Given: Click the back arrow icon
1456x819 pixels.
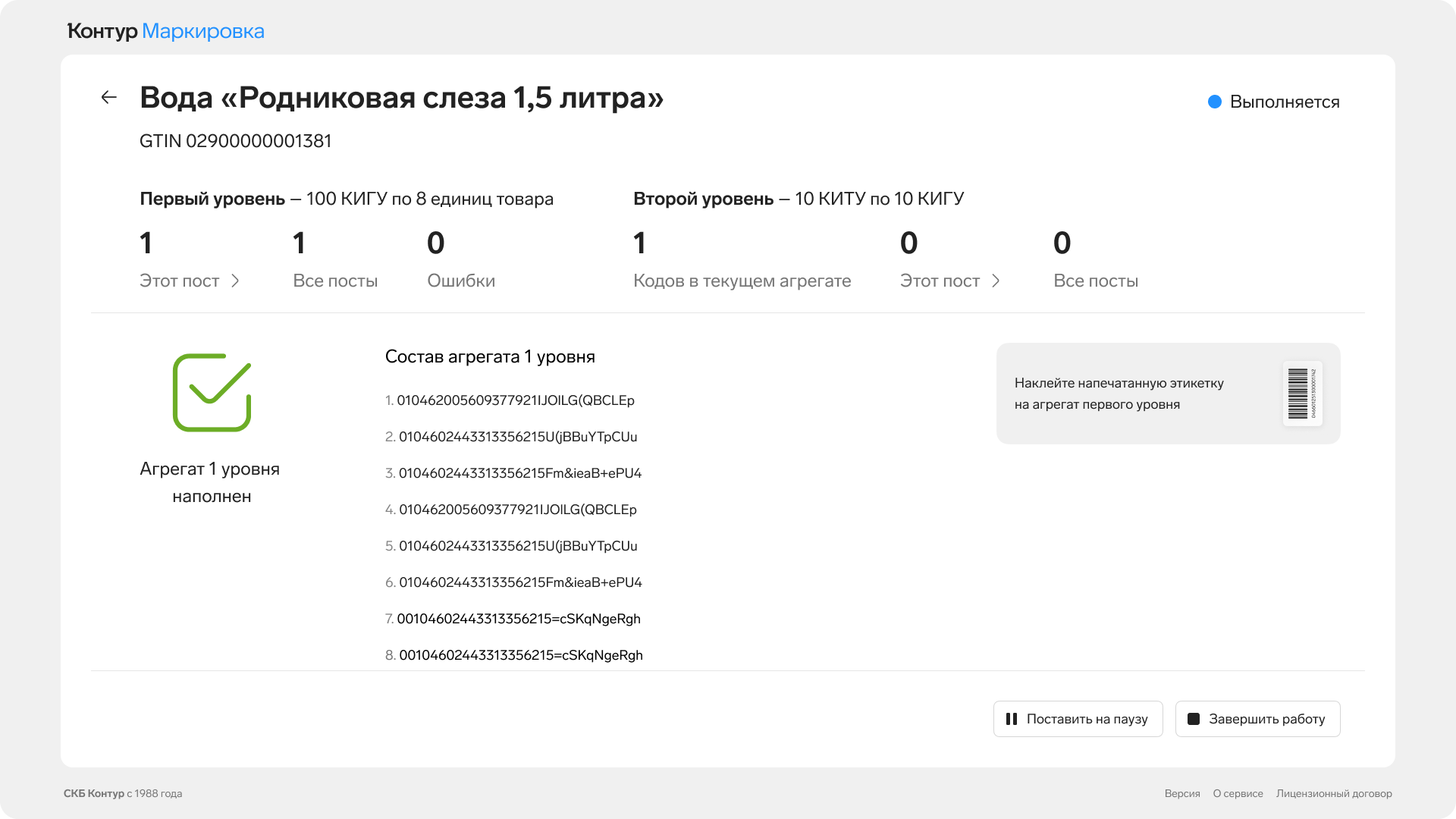Looking at the screenshot, I should 109,97.
